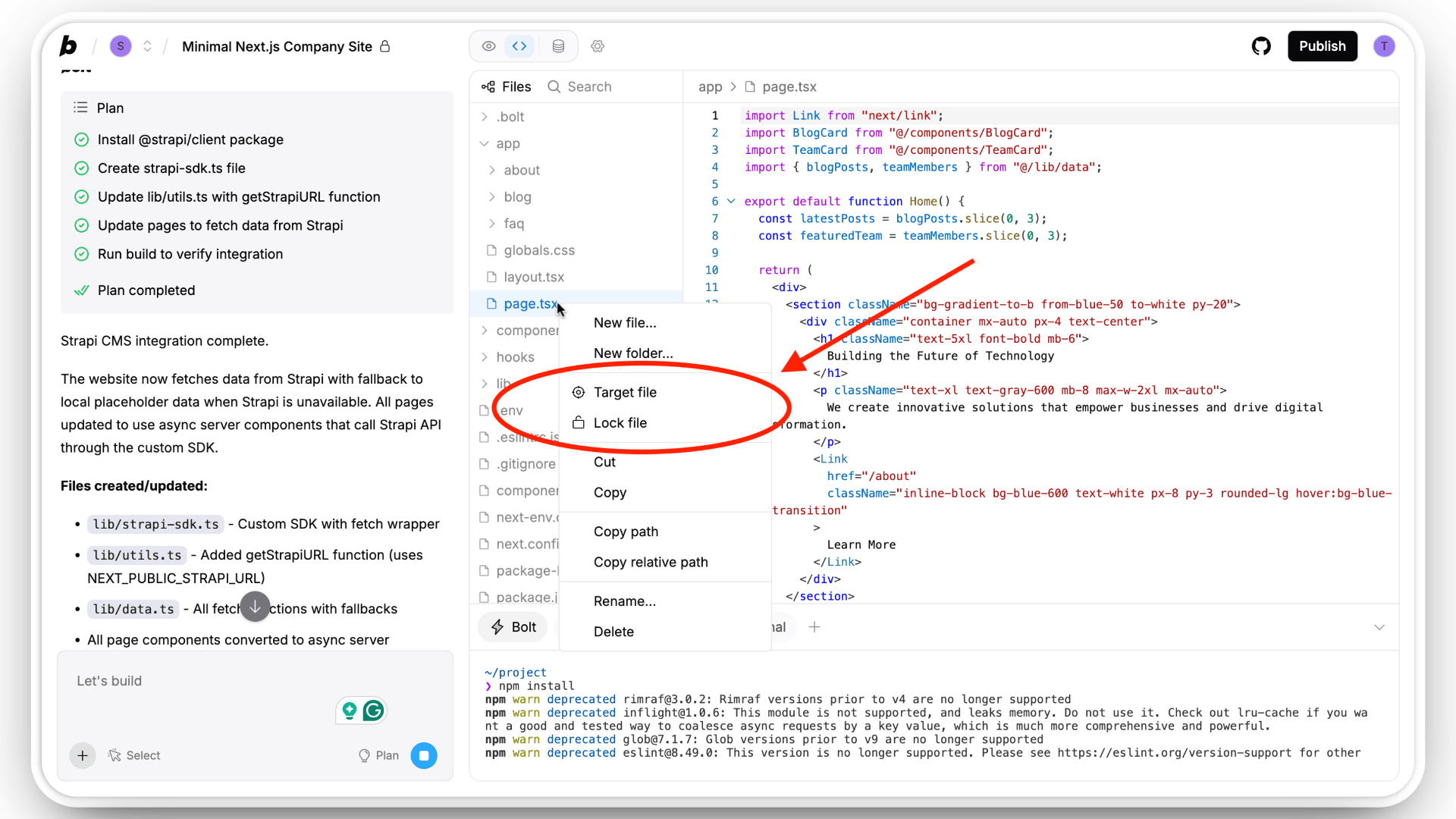The width and height of the screenshot is (1456, 819).
Task: Switch to Code view icon
Action: pos(519,46)
